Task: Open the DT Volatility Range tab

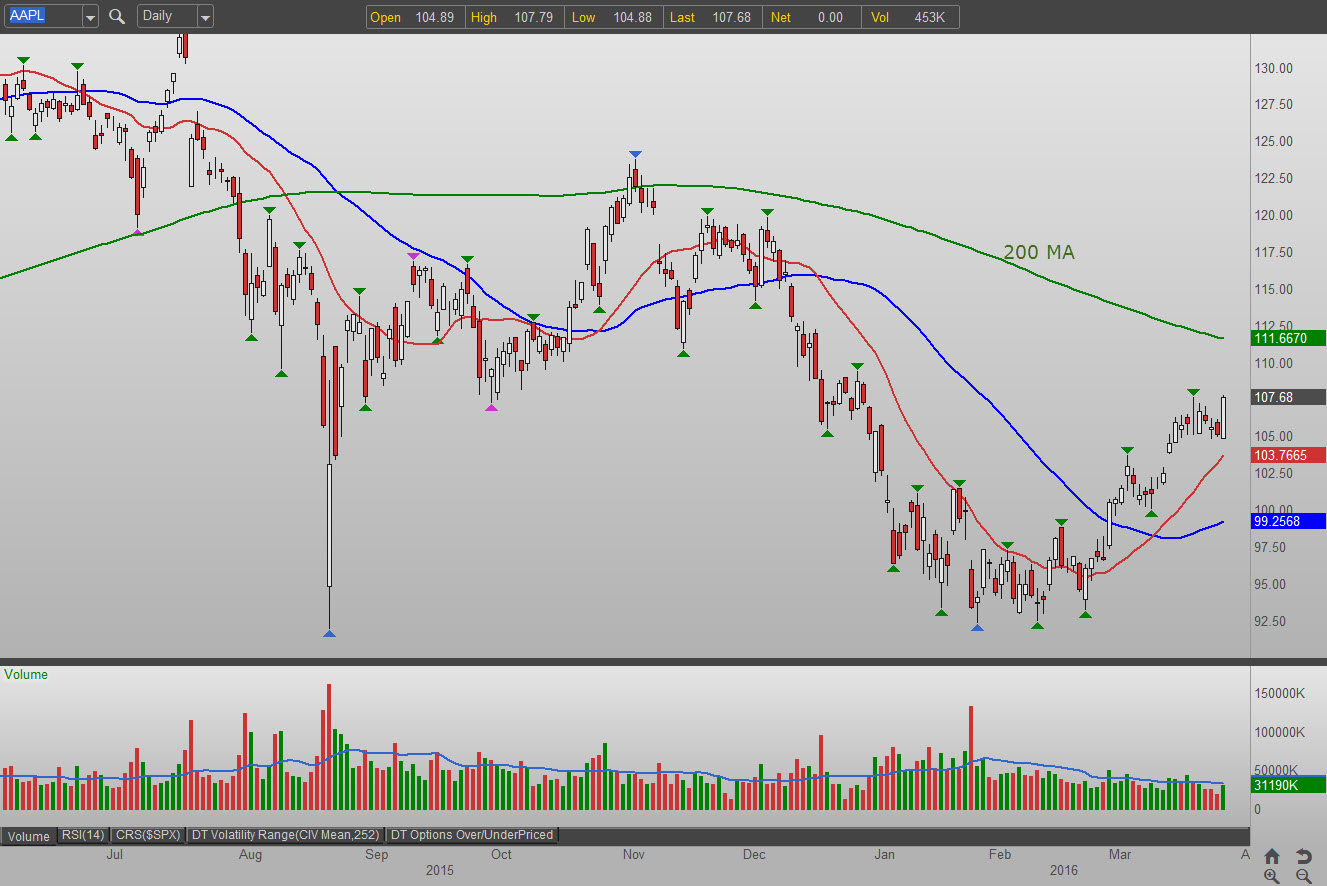Action: [286, 835]
